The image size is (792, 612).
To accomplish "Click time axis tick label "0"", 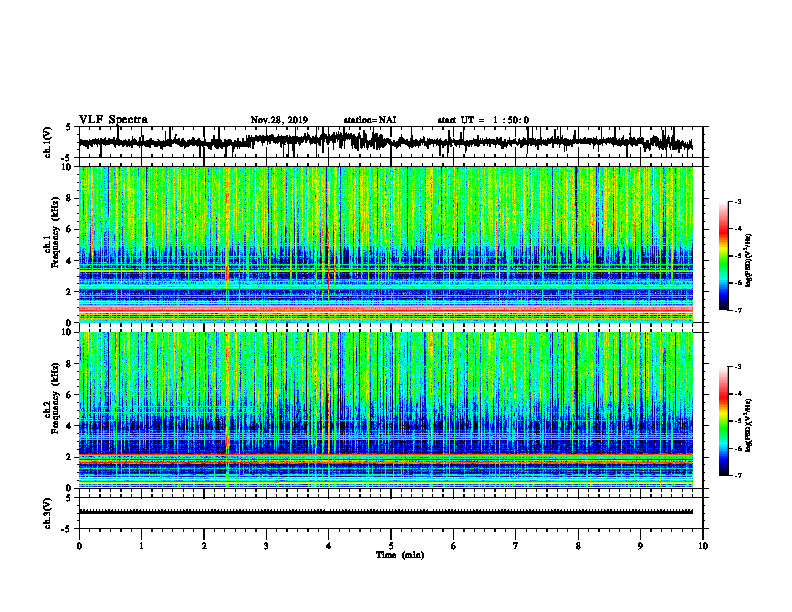I will pyautogui.click(x=79, y=546).
